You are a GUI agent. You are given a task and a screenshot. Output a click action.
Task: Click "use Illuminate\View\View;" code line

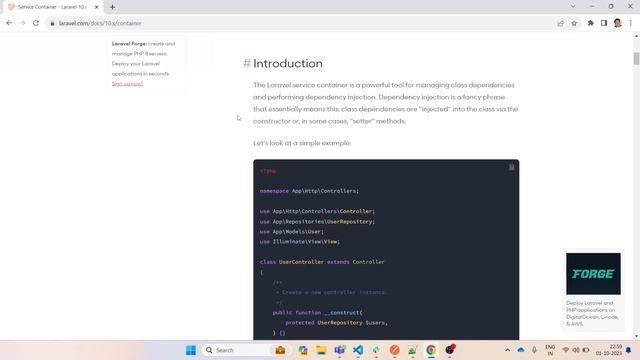coord(300,242)
